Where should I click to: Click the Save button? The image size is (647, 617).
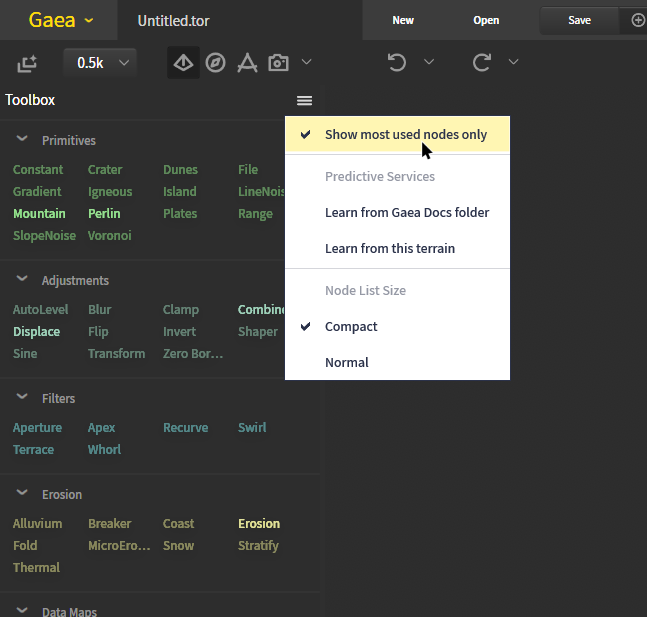coord(579,20)
